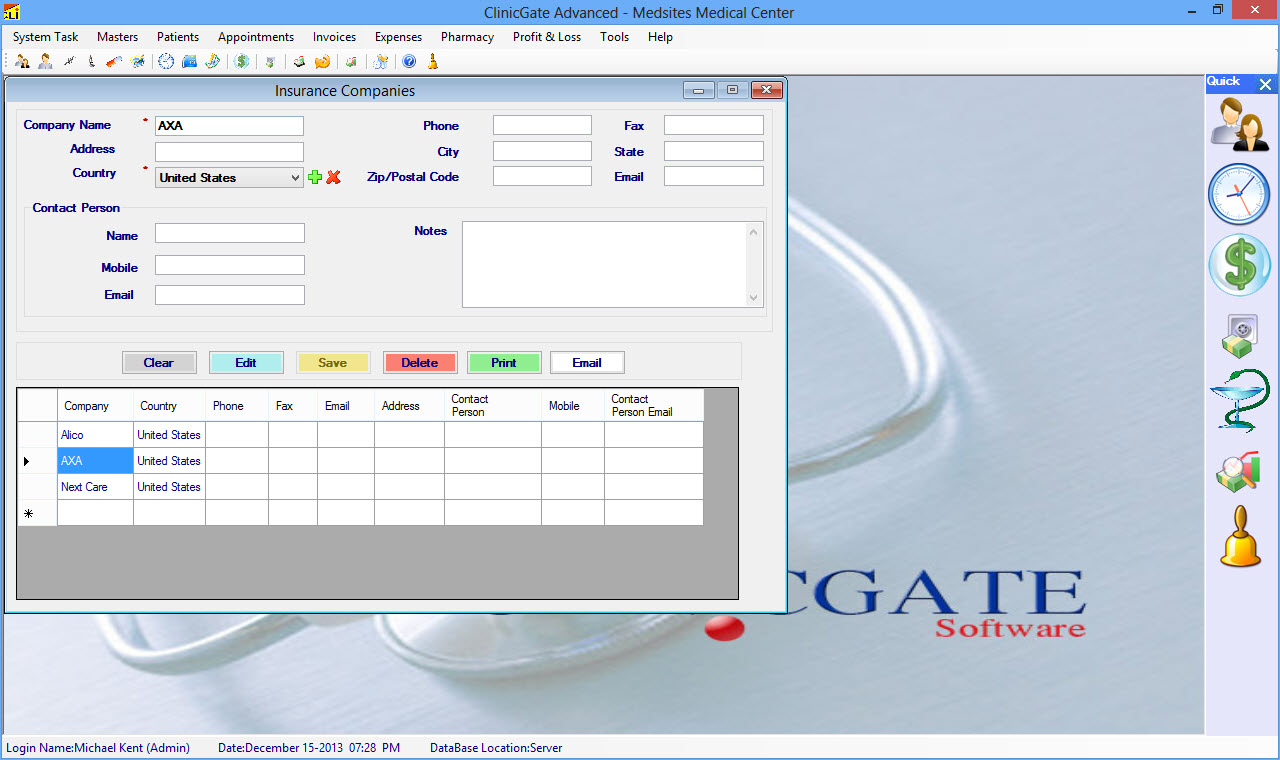This screenshot has width=1280, height=760.
Task: Open the pharmacy snake-and-bowl icon
Action: 1240,401
